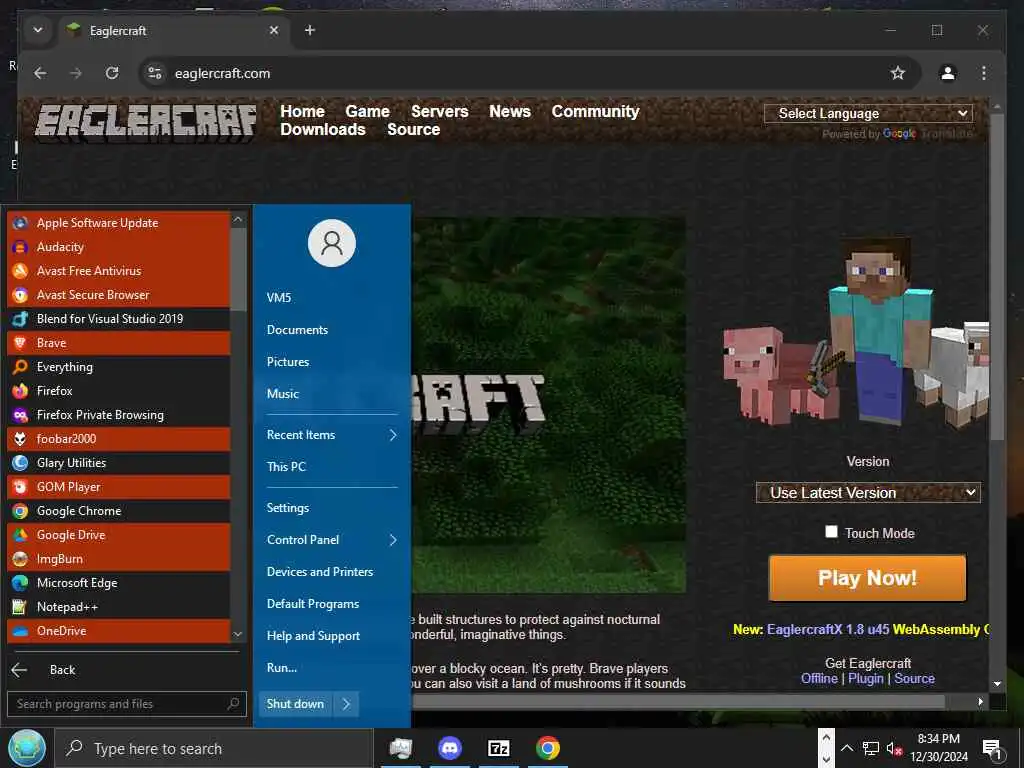Screen dimensions: 1024x768
Task: Launch ImgBurn from the list
Action: point(118,559)
